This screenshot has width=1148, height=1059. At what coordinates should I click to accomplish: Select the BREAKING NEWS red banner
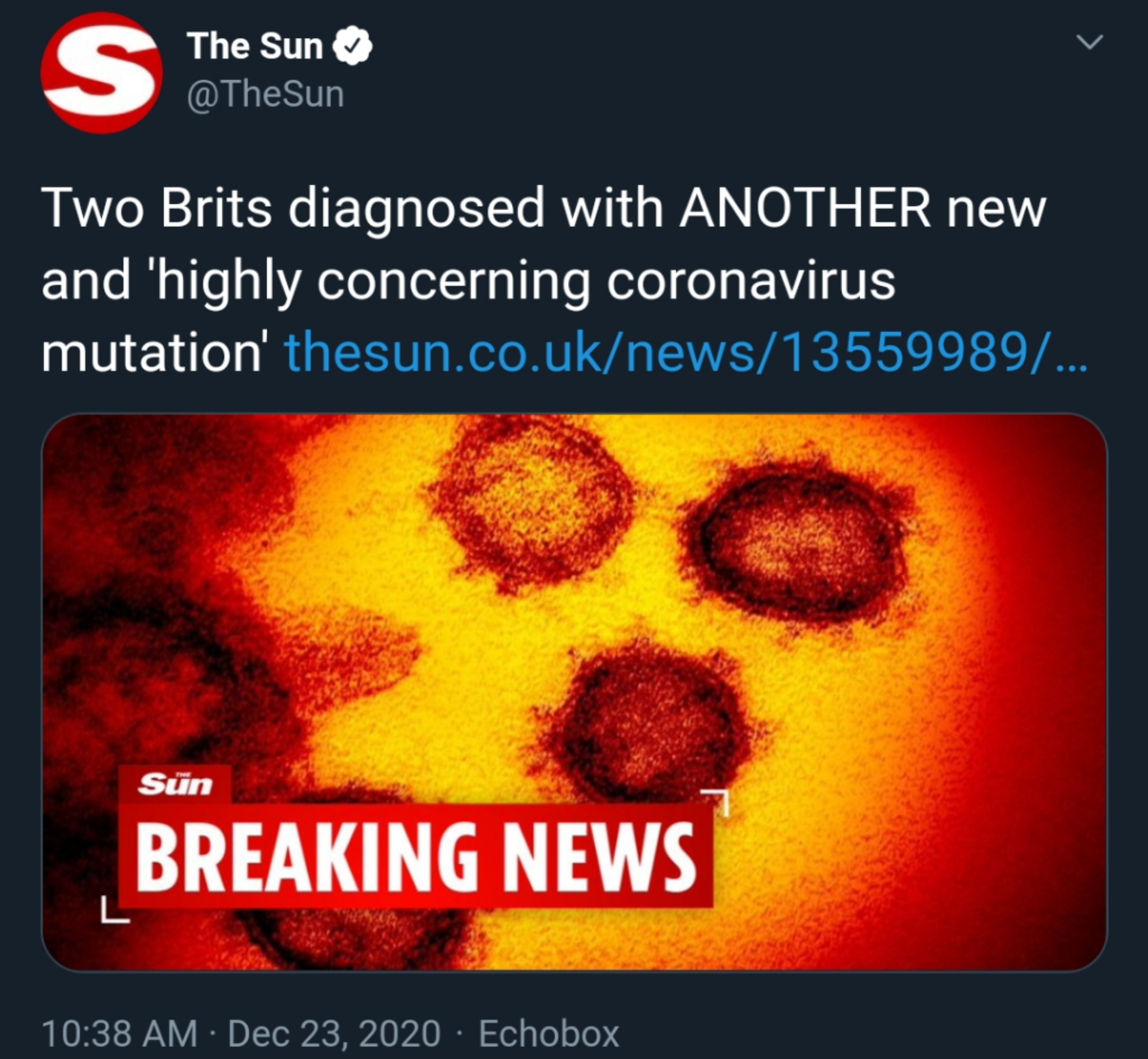tap(416, 856)
